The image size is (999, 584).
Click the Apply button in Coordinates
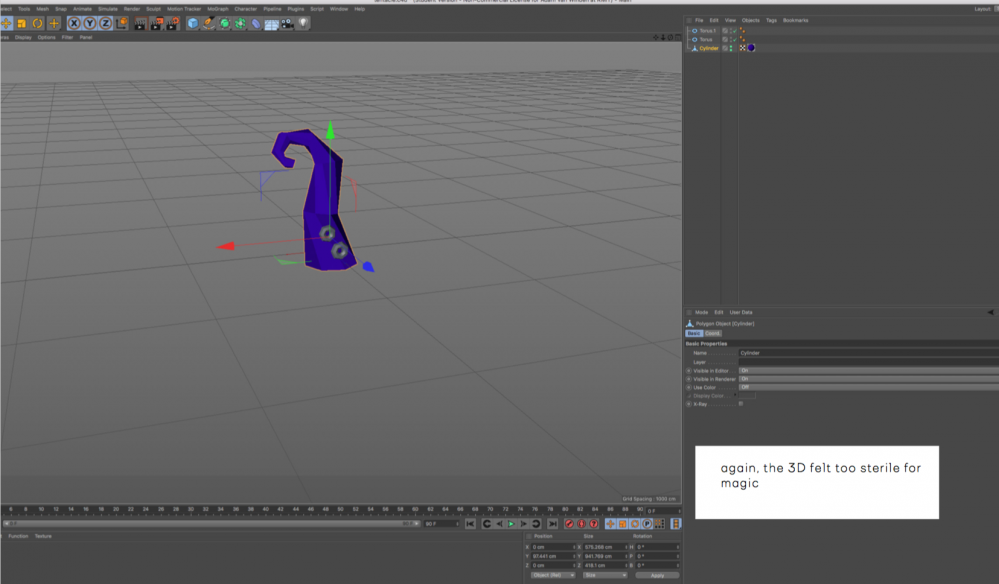[x=657, y=575]
